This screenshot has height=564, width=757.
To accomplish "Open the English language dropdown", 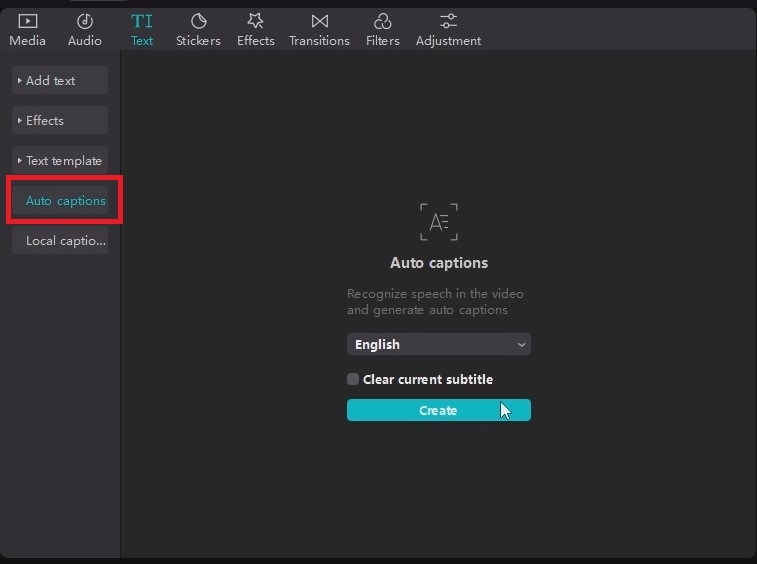I will click(x=439, y=344).
